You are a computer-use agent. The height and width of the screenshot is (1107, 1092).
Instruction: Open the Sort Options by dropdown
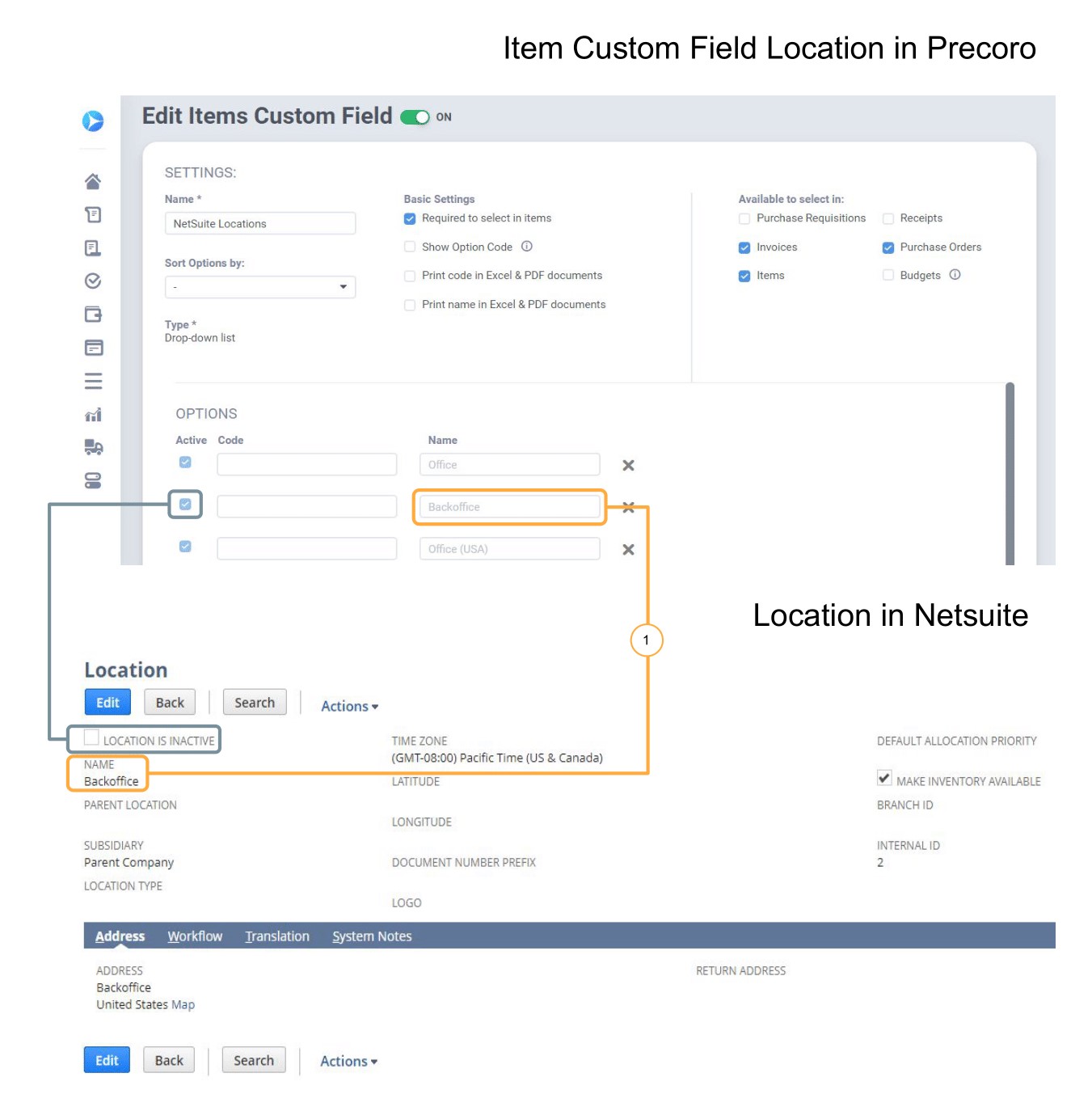click(x=260, y=287)
